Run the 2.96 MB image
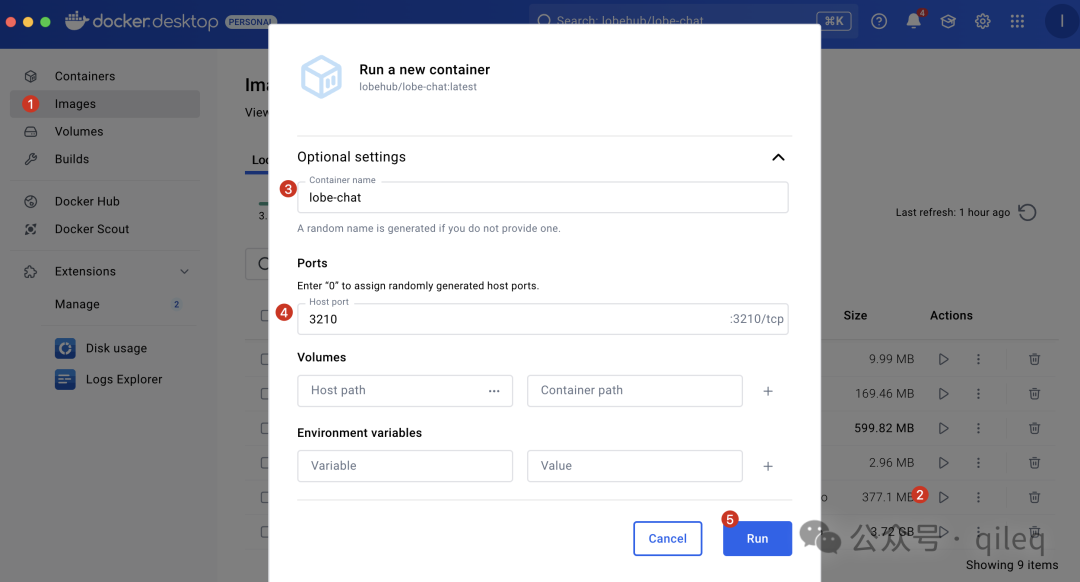This screenshot has width=1080, height=582. (944, 463)
